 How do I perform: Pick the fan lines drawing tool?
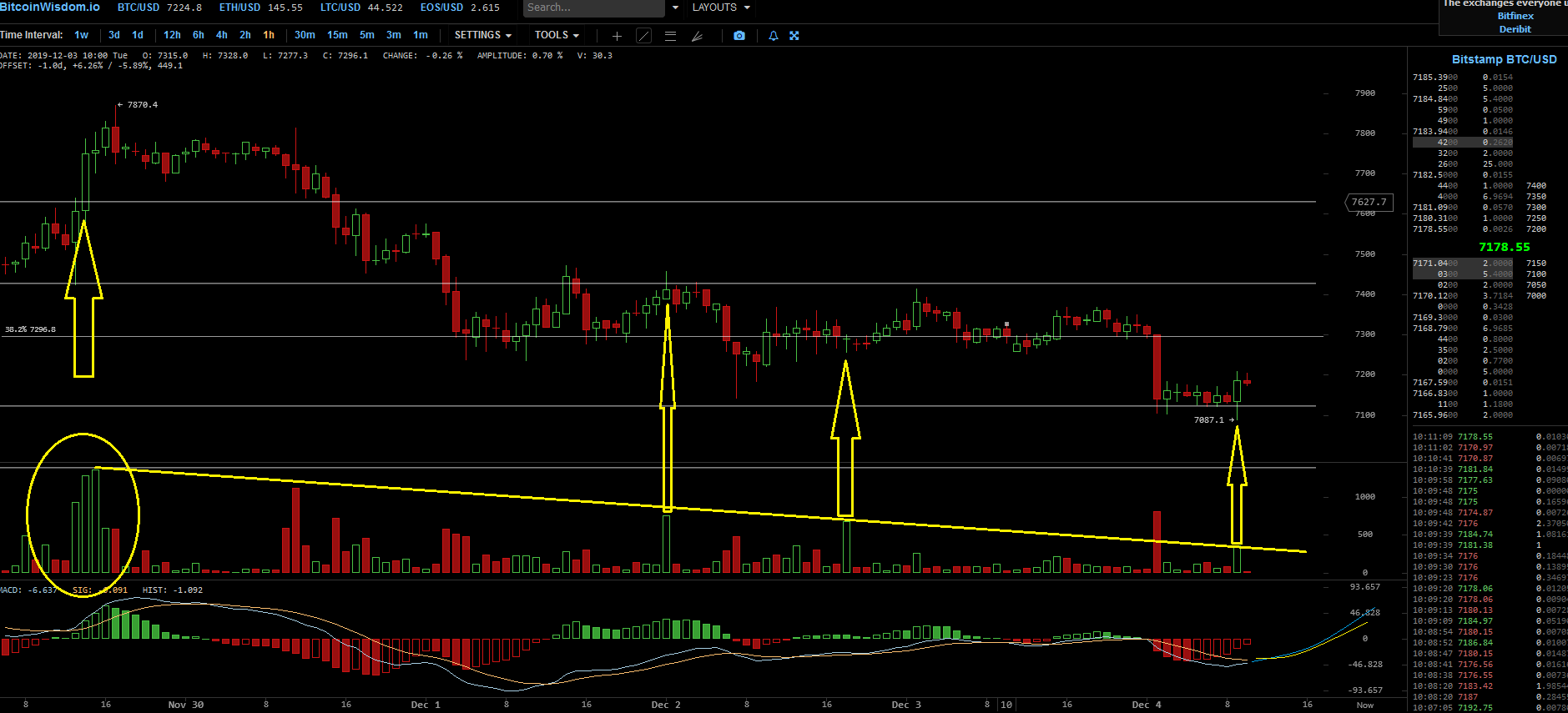coord(698,36)
